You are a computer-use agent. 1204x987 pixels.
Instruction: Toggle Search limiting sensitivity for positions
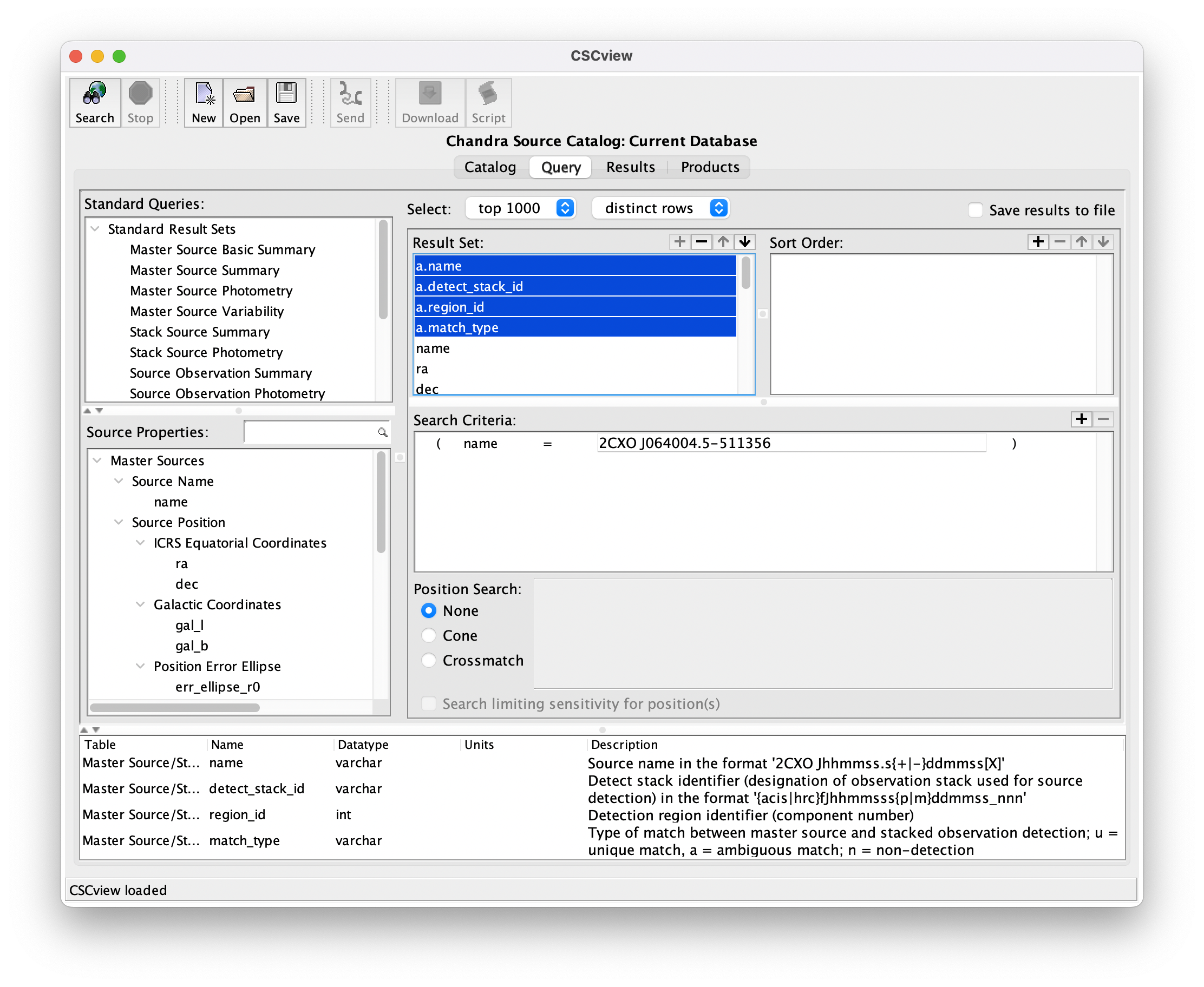click(x=428, y=703)
